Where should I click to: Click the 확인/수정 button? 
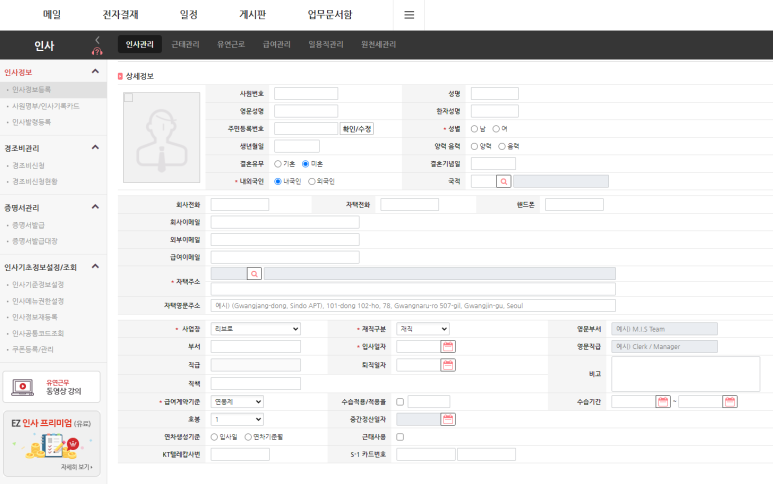click(357, 129)
